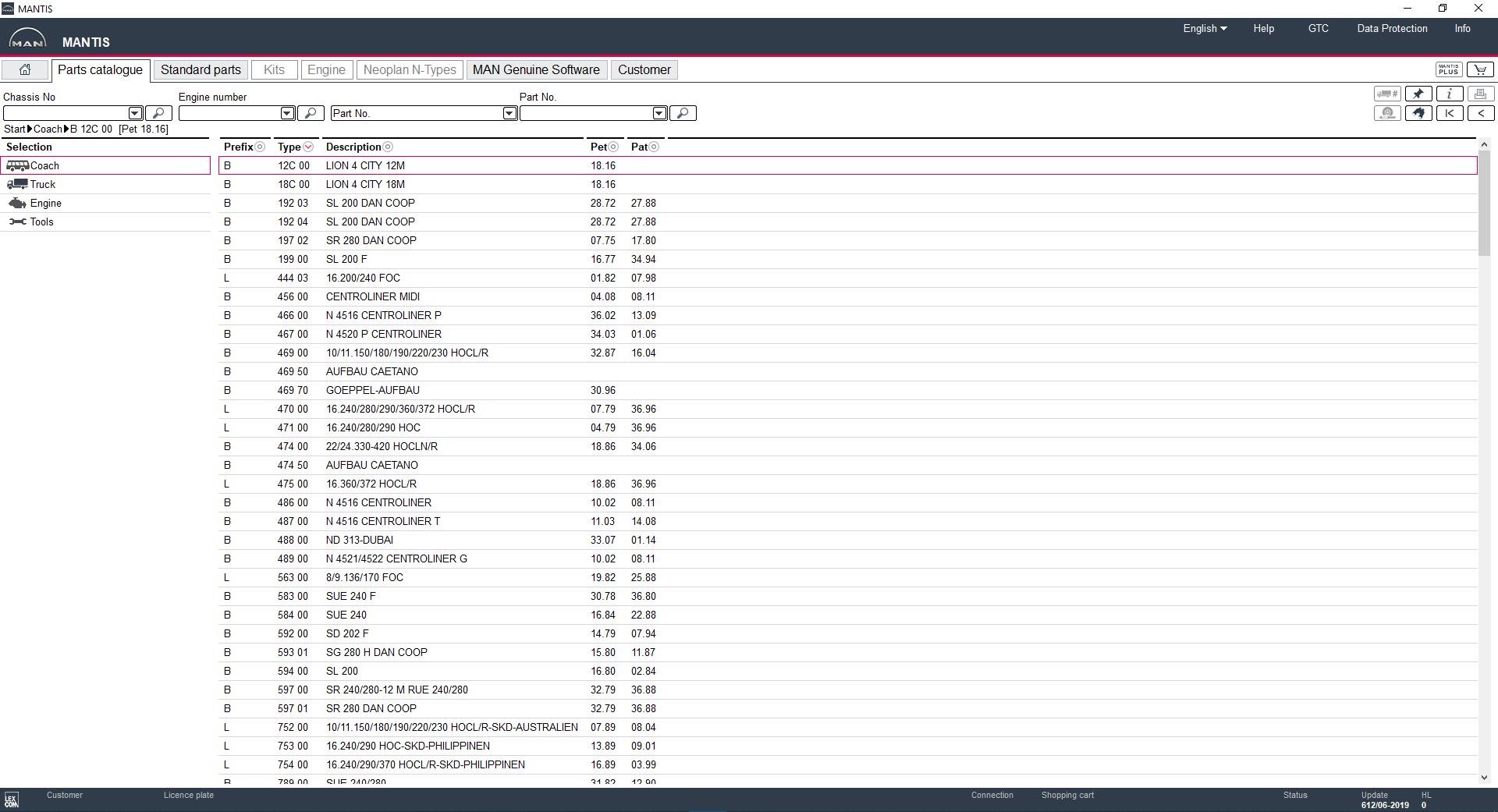The width and height of the screenshot is (1498, 812).
Task: Switch to the Parts catalogue tab
Action: click(x=100, y=70)
